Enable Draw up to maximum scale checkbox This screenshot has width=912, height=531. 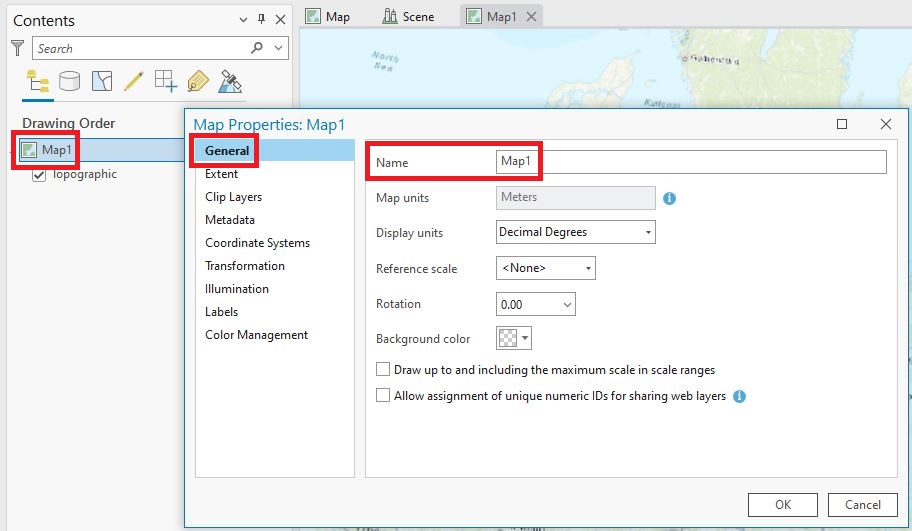(x=383, y=370)
